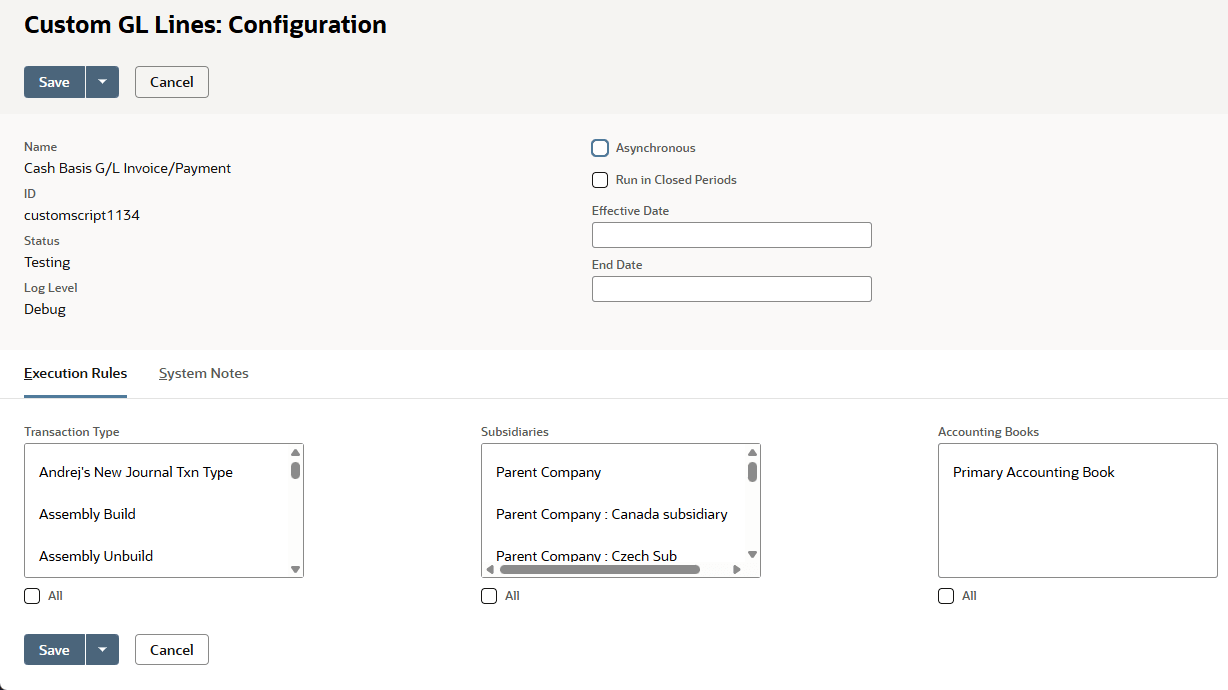Click Transaction Type vertical scrollbar thumb
This screenshot has width=1228, height=690.
295,470
